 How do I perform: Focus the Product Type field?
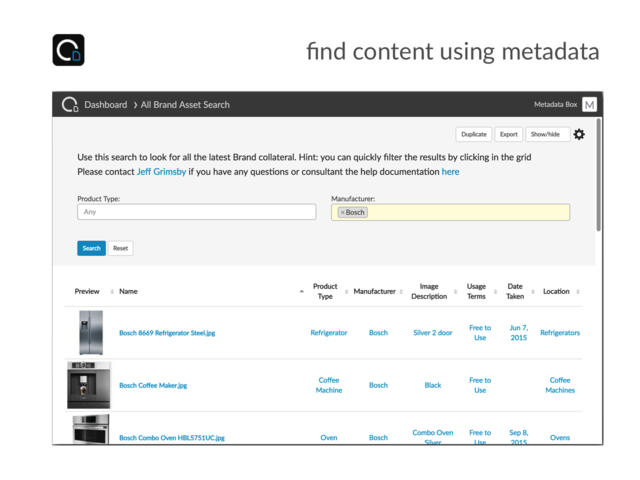pos(197,212)
